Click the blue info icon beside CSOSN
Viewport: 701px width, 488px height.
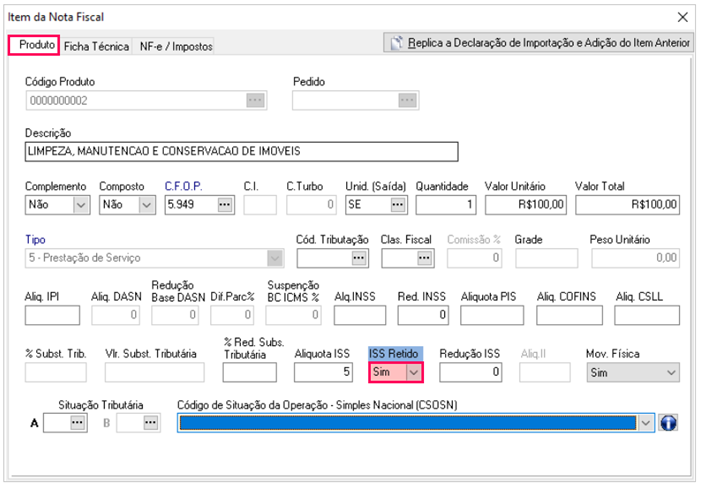pos(669,423)
